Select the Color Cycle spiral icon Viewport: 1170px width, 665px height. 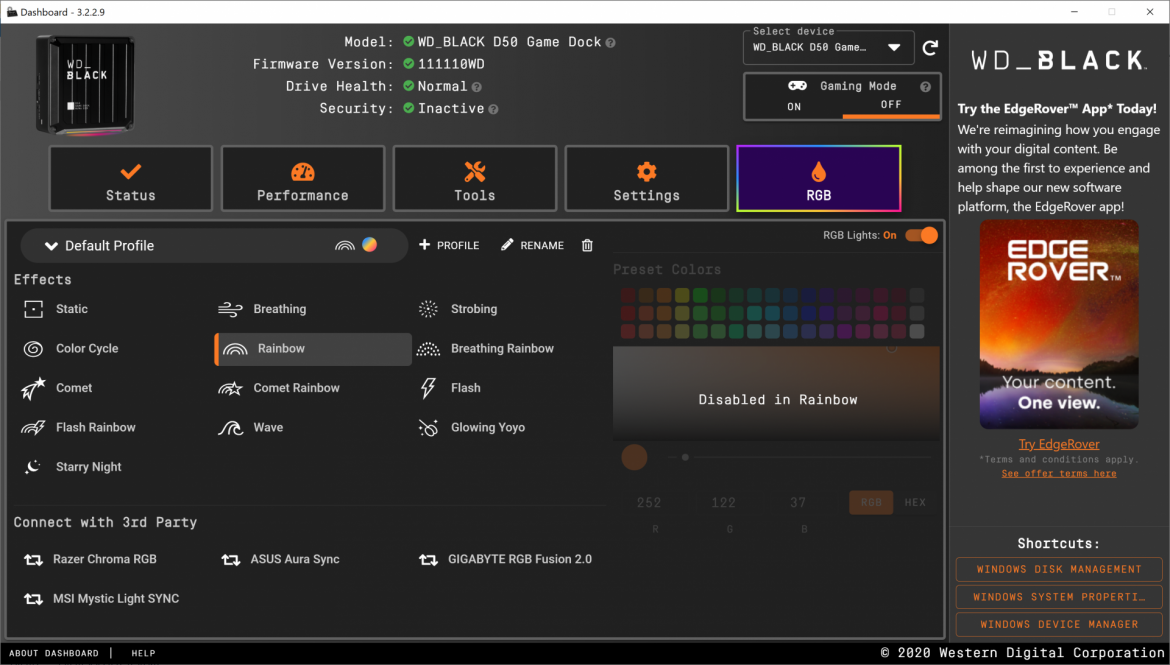(x=33, y=349)
